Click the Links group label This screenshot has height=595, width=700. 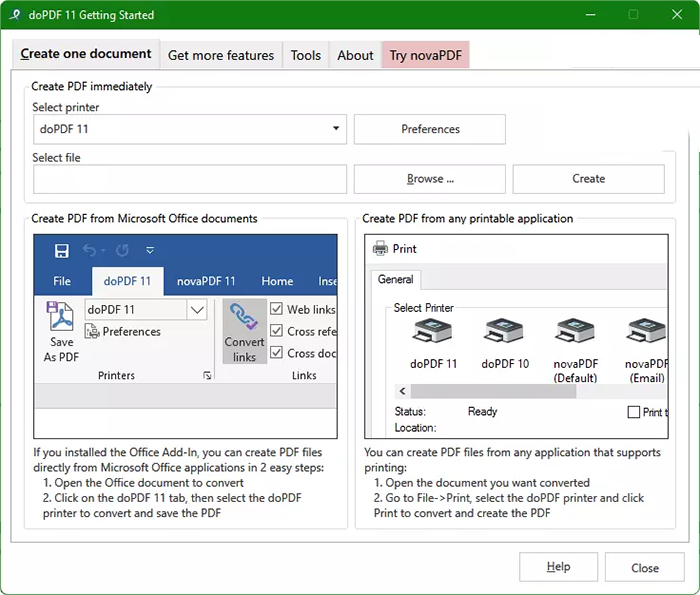point(304,375)
